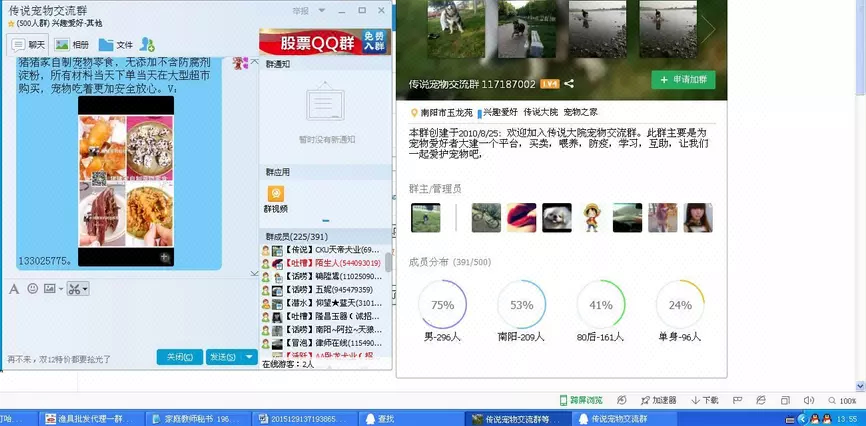Open the 下载 downloads status item

(705, 401)
